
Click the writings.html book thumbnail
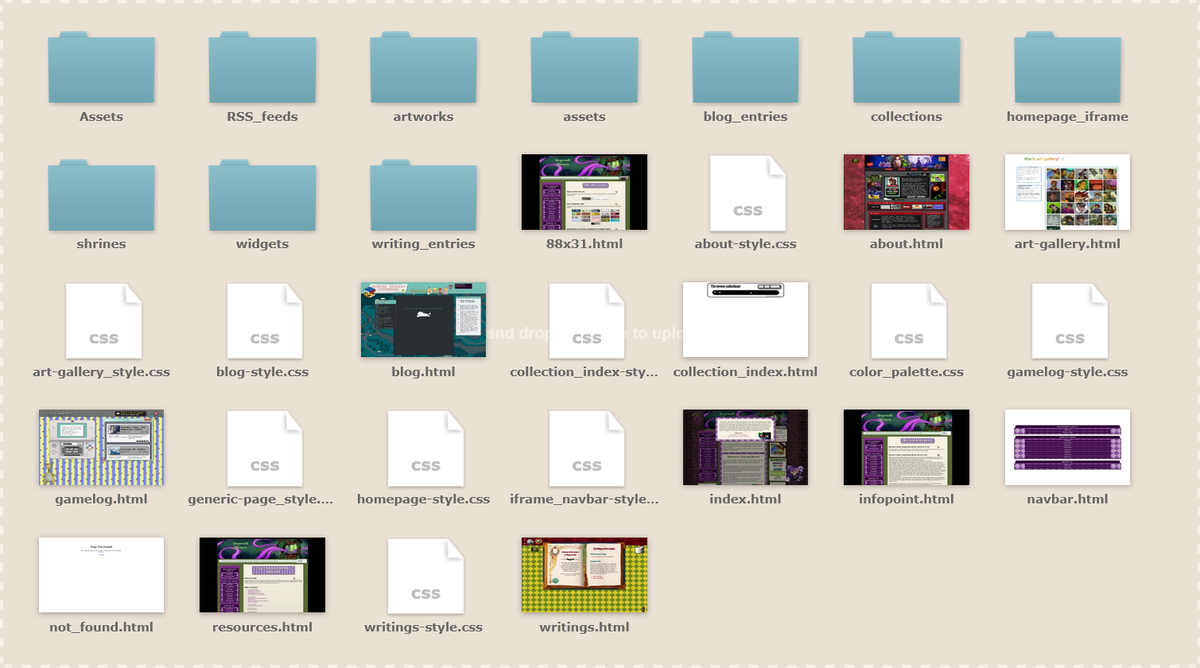584,575
